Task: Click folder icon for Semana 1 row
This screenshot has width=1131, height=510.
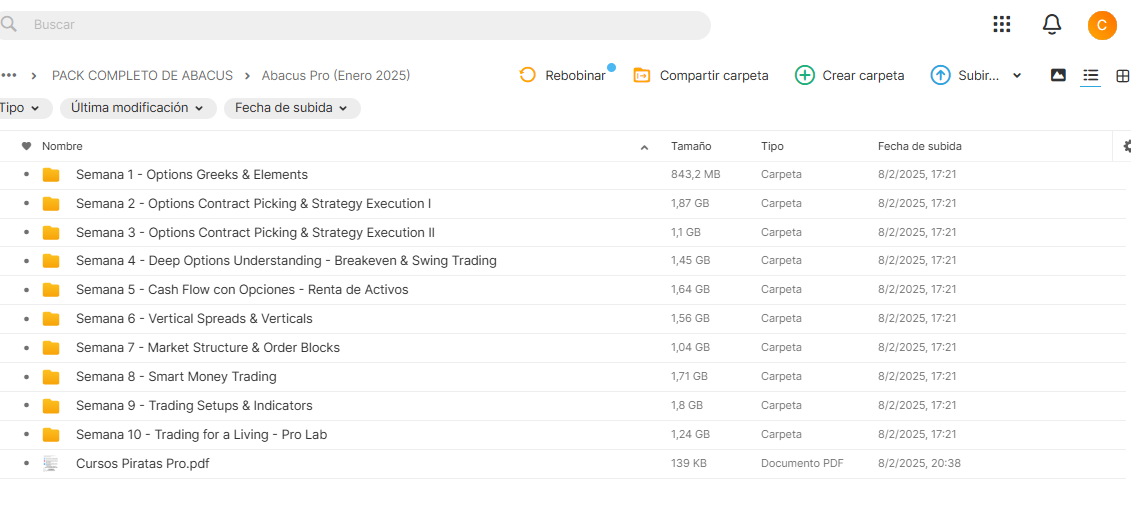Action: tap(50, 175)
